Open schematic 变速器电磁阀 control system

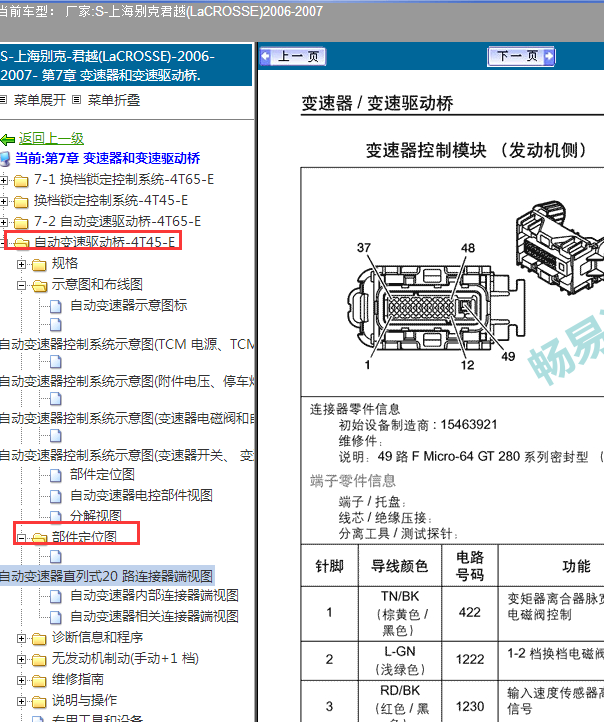point(127,418)
